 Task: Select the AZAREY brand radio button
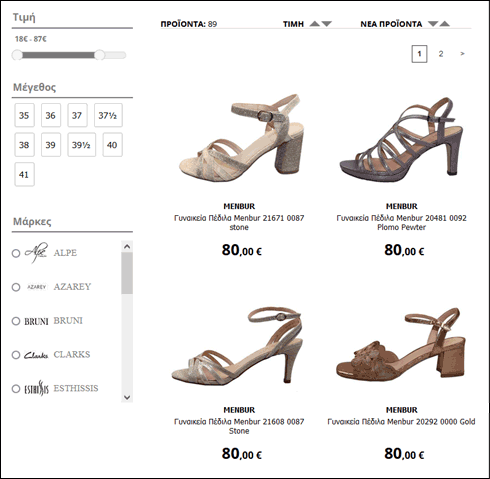click(x=16, y=287)
